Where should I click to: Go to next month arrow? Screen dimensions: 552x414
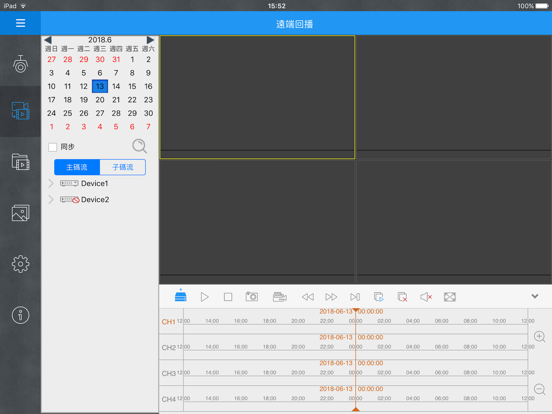coord(150,40)
